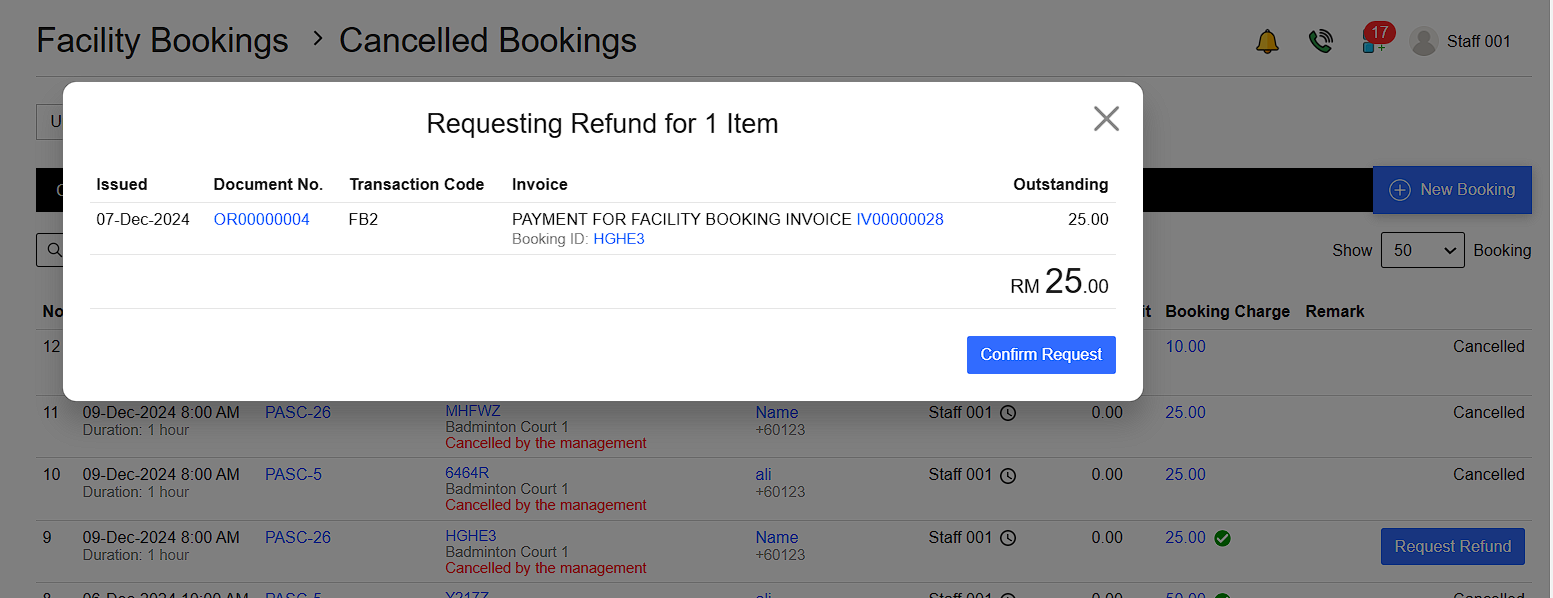Open PASC-5 unit link in row 10

(293, 475)
